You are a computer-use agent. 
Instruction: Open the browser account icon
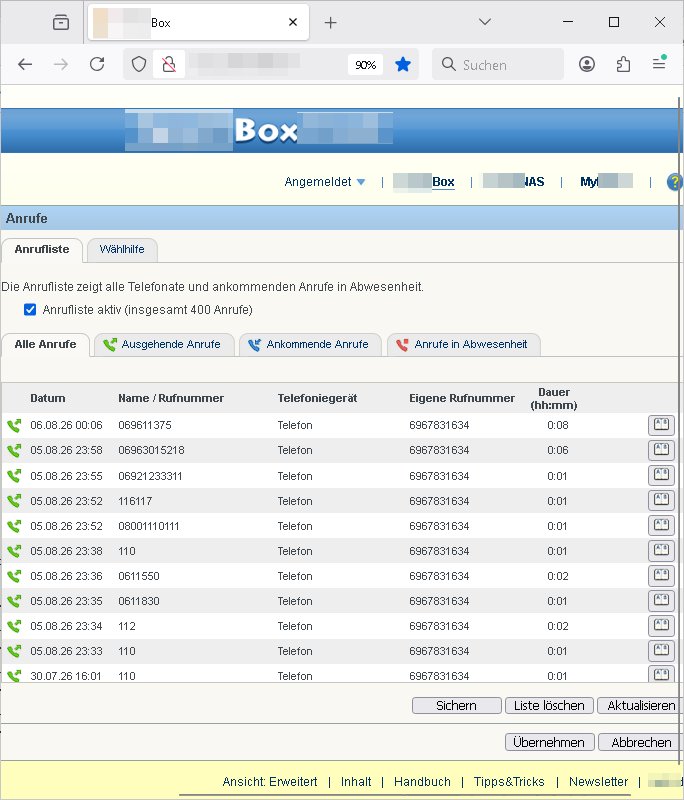coord(587,64)
